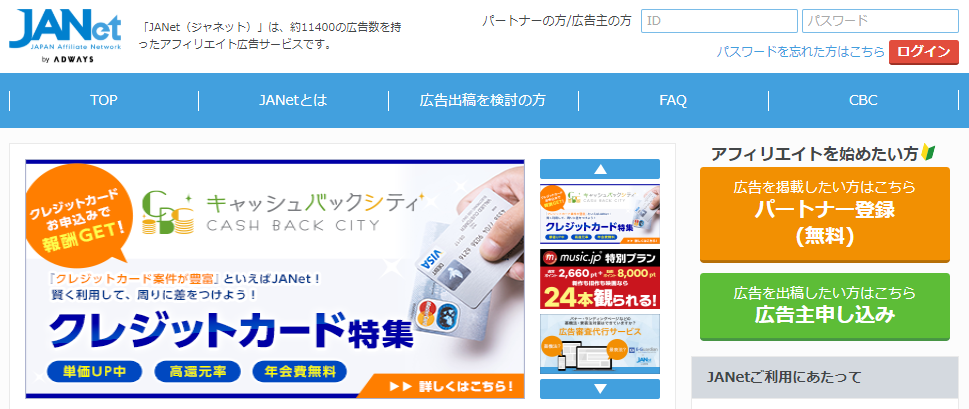Select the music.jp special plan thumbnail
The height and width of the screenshot is (409, 969).
pyautogui.click(x=599, y=279)
